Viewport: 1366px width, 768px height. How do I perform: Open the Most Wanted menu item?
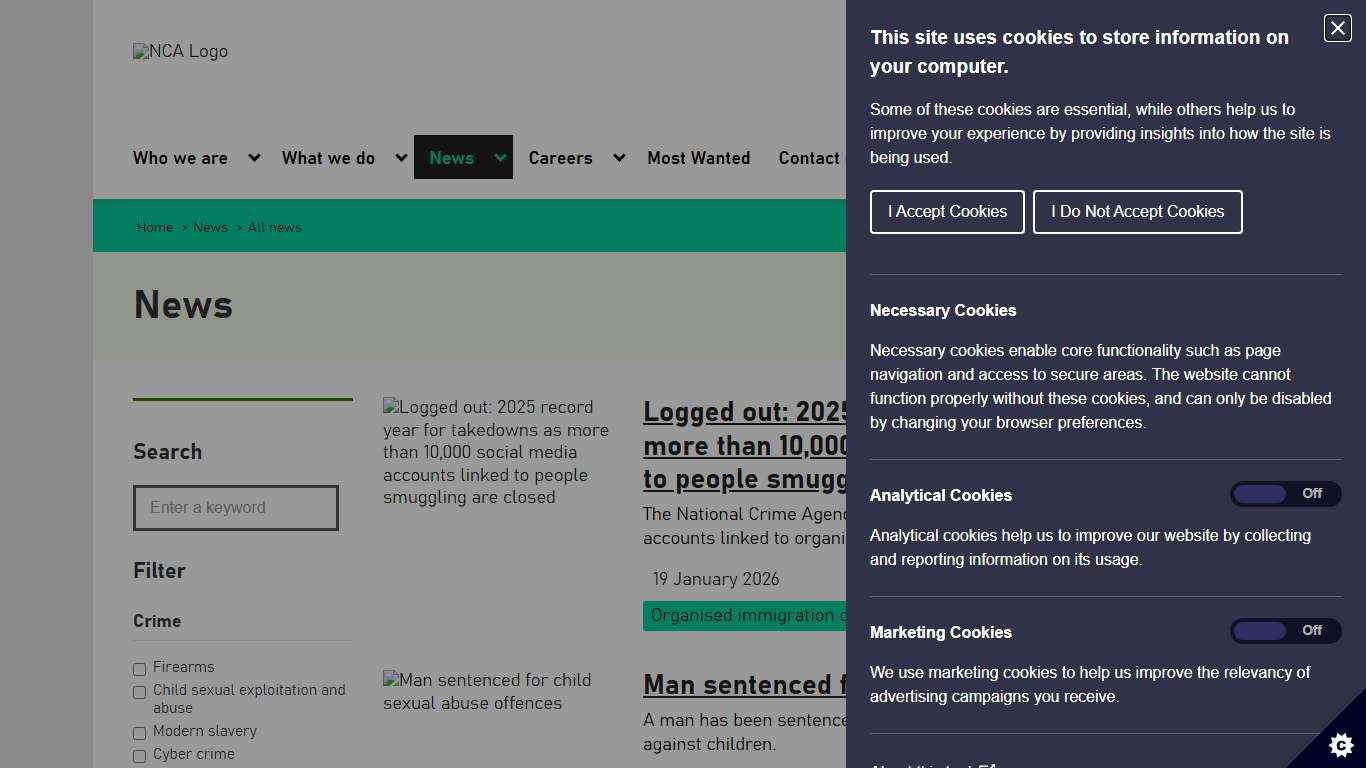pyautogui.click(x=699, y=158)
